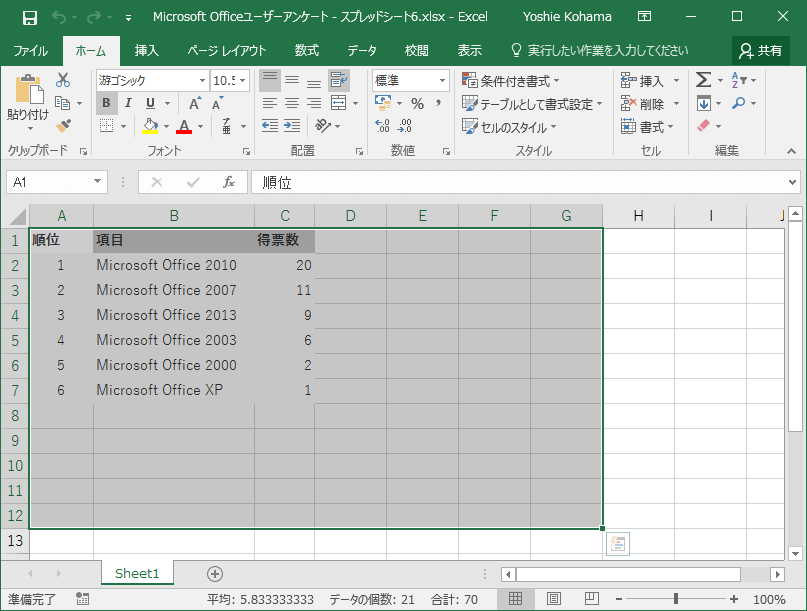Click the Fill Color yellow swatch
This screenshot has width=807, height=611.
pyautogui.click(x=150, y=126)
